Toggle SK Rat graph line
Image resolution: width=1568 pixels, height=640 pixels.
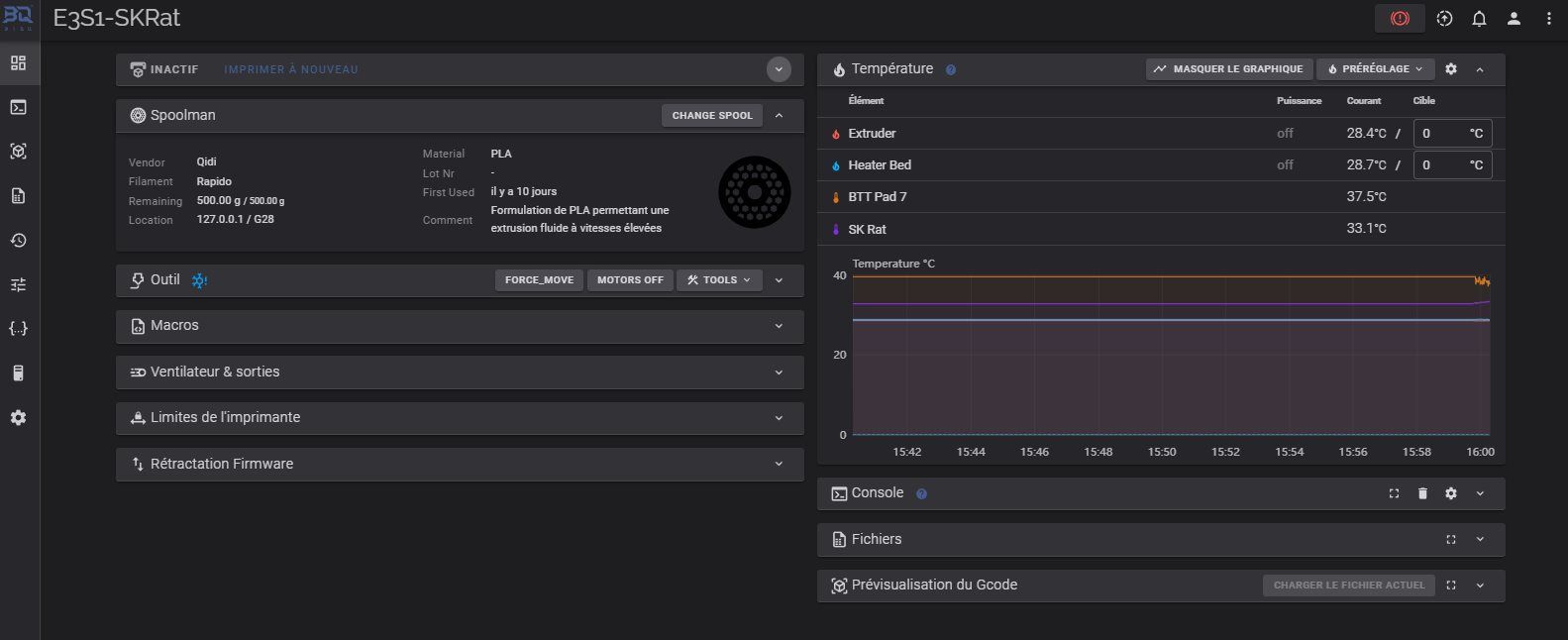click(836, 230)
